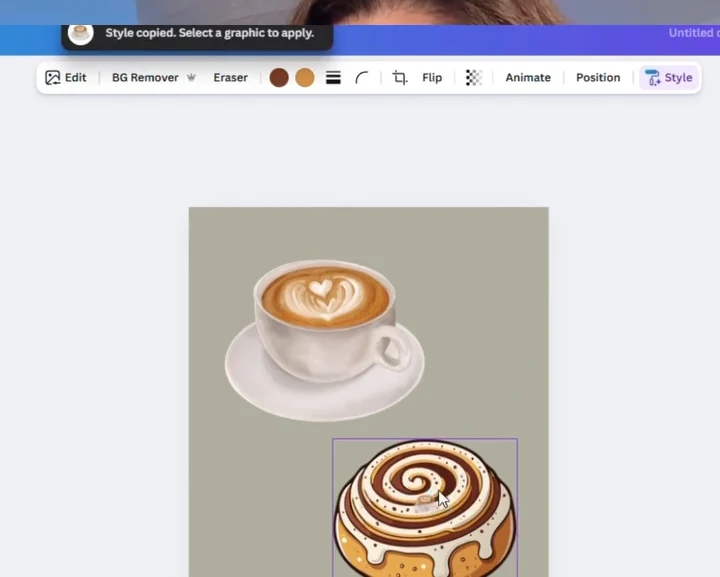Open the Edit image option
720x577 pixels.
[66, 78]
